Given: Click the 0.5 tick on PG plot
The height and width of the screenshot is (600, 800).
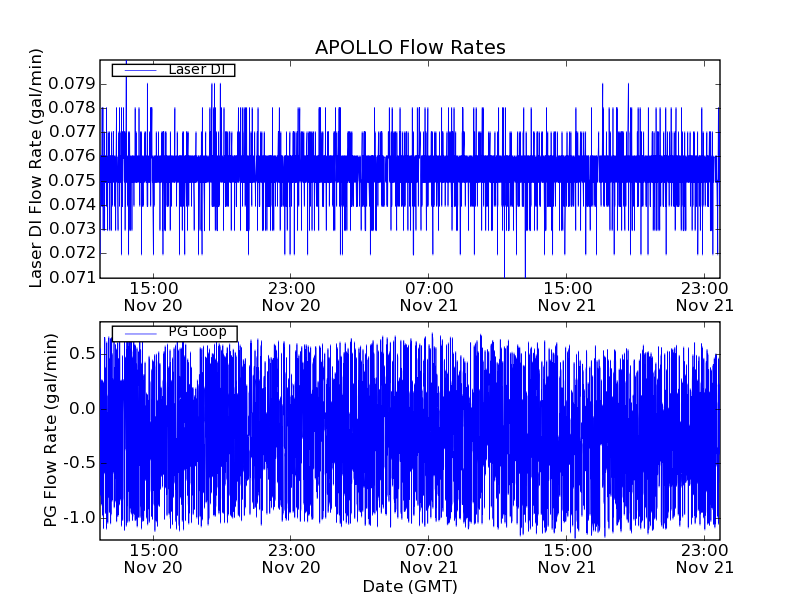Looking at the screenshot, I should tap(82, 354).
